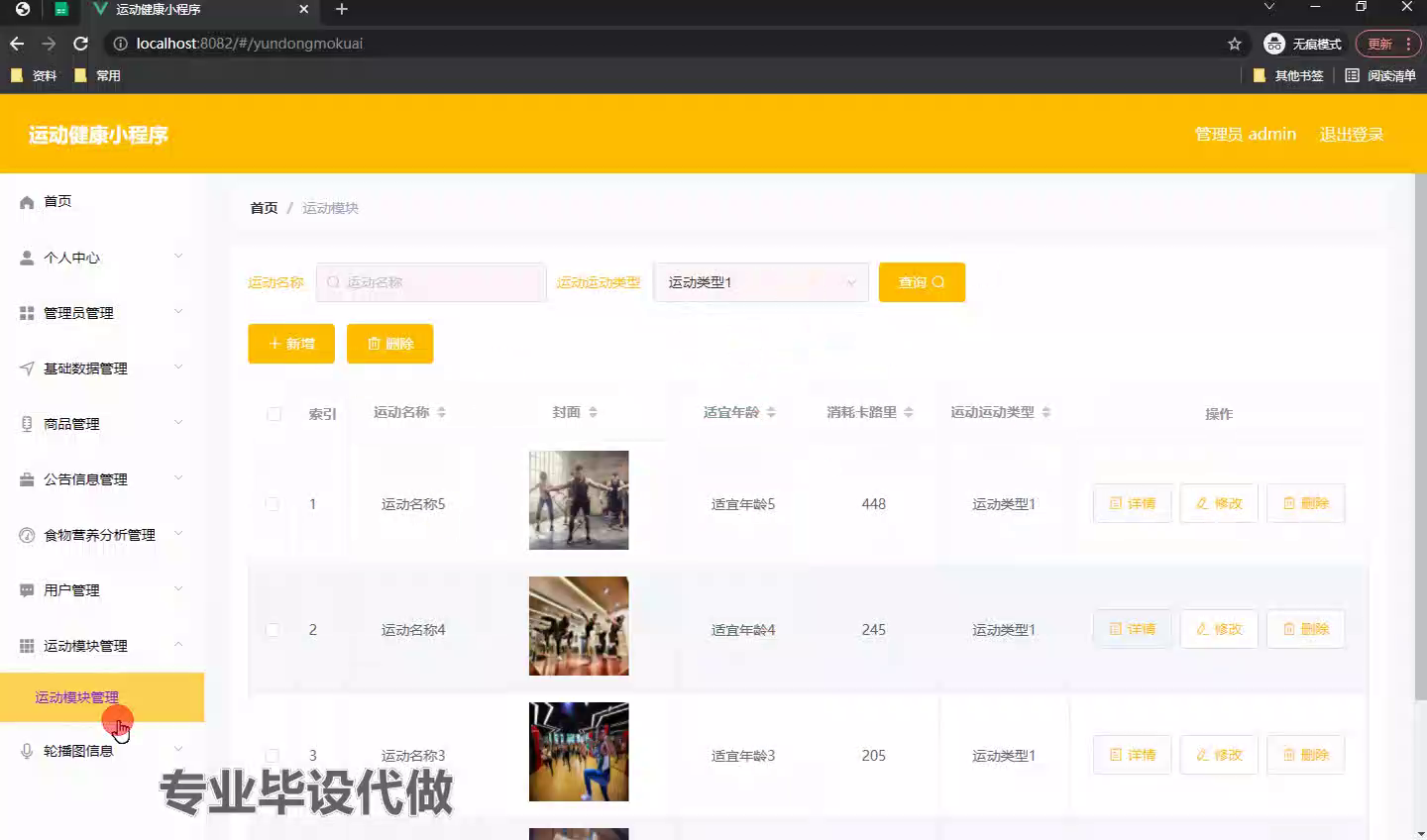
Task: Check the row checkbox for 运动名称5
Action: pyautogui.click(x=272, y=504)
